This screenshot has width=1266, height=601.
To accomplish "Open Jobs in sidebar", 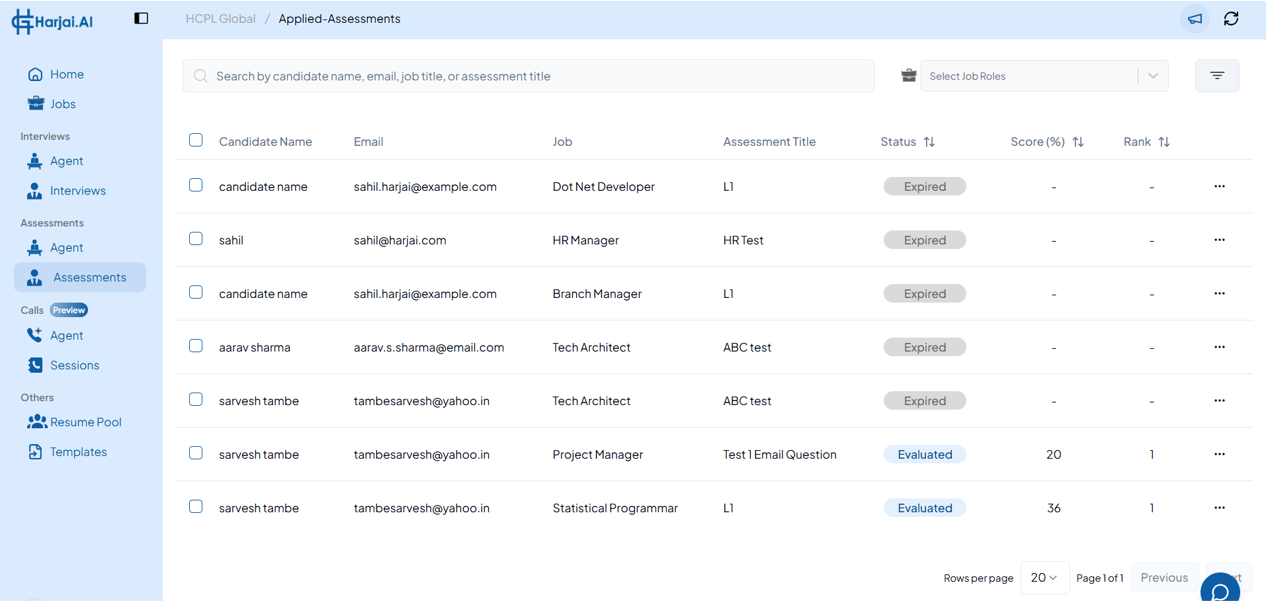I will [51, 104].
